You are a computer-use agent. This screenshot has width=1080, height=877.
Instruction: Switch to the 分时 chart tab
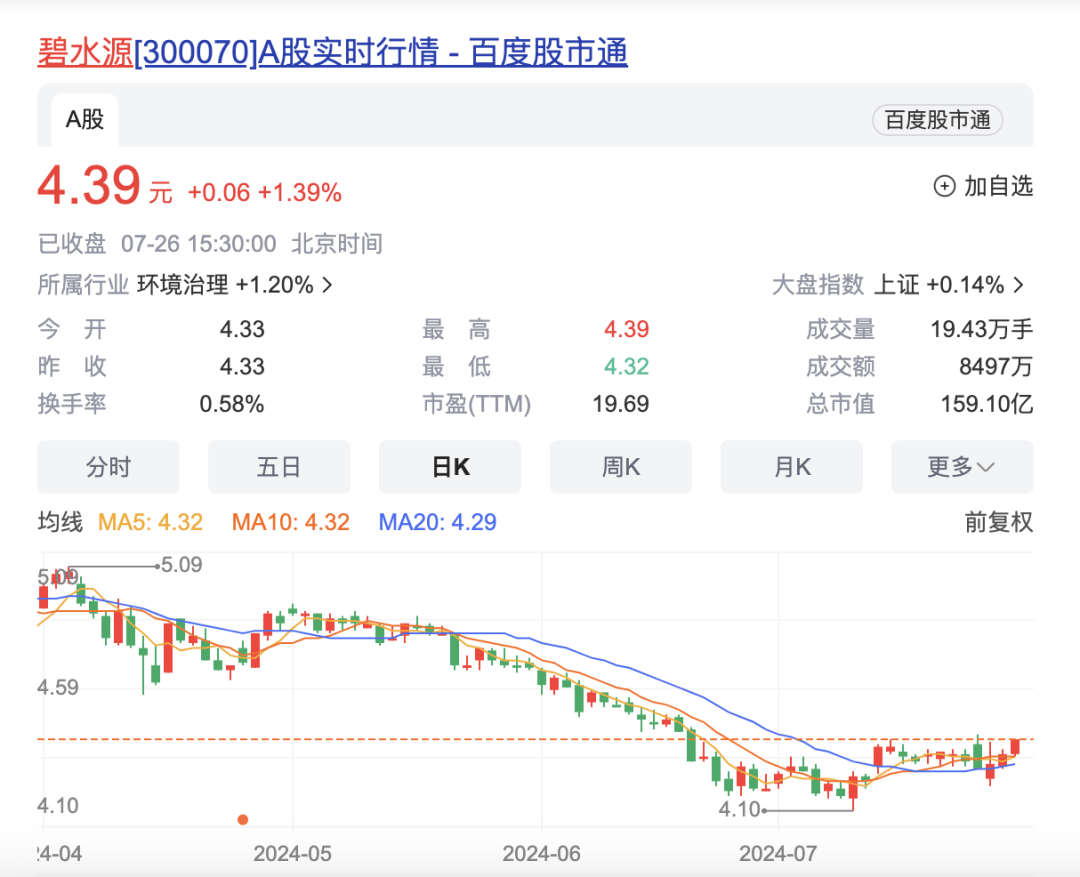108,467
